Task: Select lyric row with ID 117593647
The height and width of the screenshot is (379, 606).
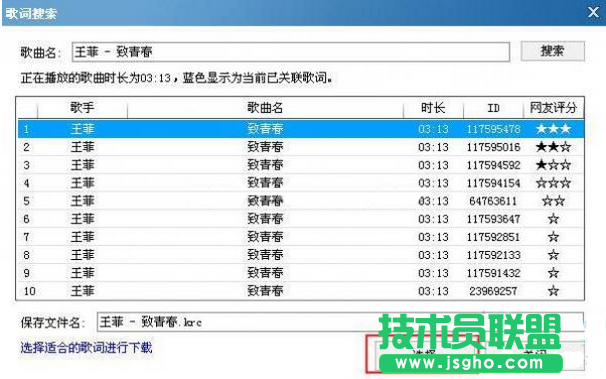Action: pyautogui.click(x=301, y=219)
